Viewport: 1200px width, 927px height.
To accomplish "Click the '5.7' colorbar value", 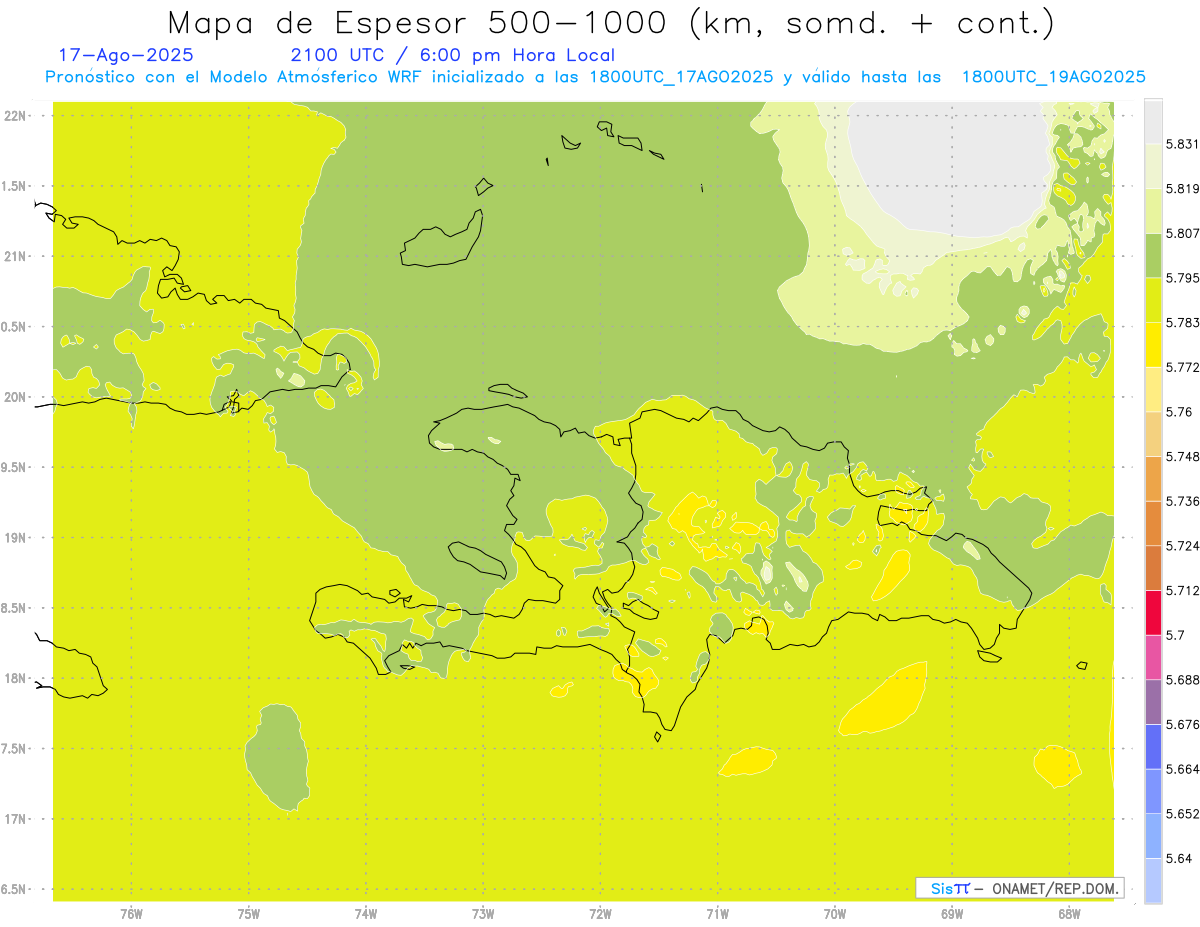I will 1175,635.
